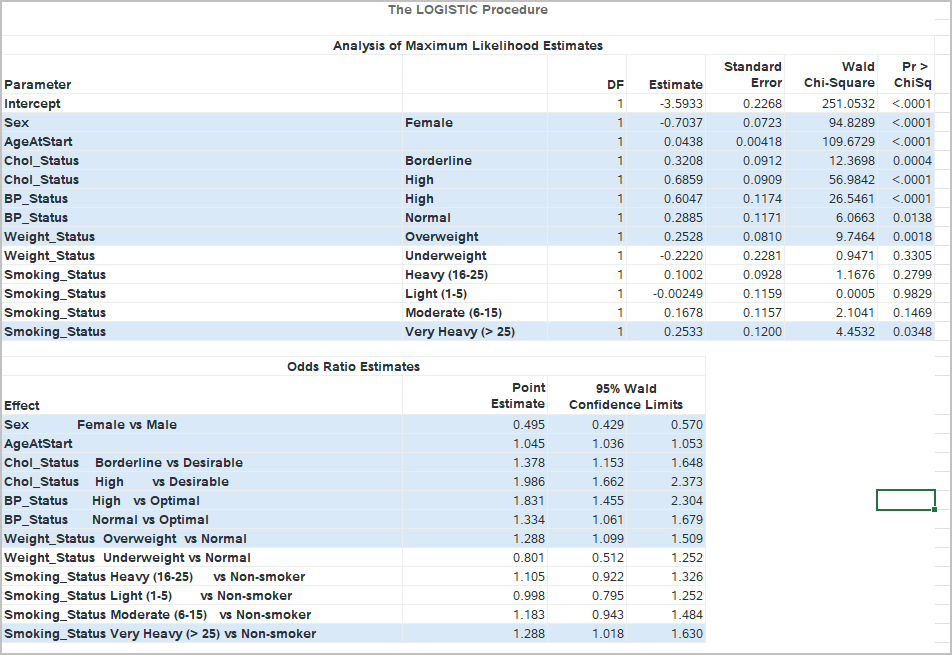This screenshot has width=952, height=655.
Task: Select the 'Standard Error' column header
Action: pyautogui.click(x=752, y=75)
